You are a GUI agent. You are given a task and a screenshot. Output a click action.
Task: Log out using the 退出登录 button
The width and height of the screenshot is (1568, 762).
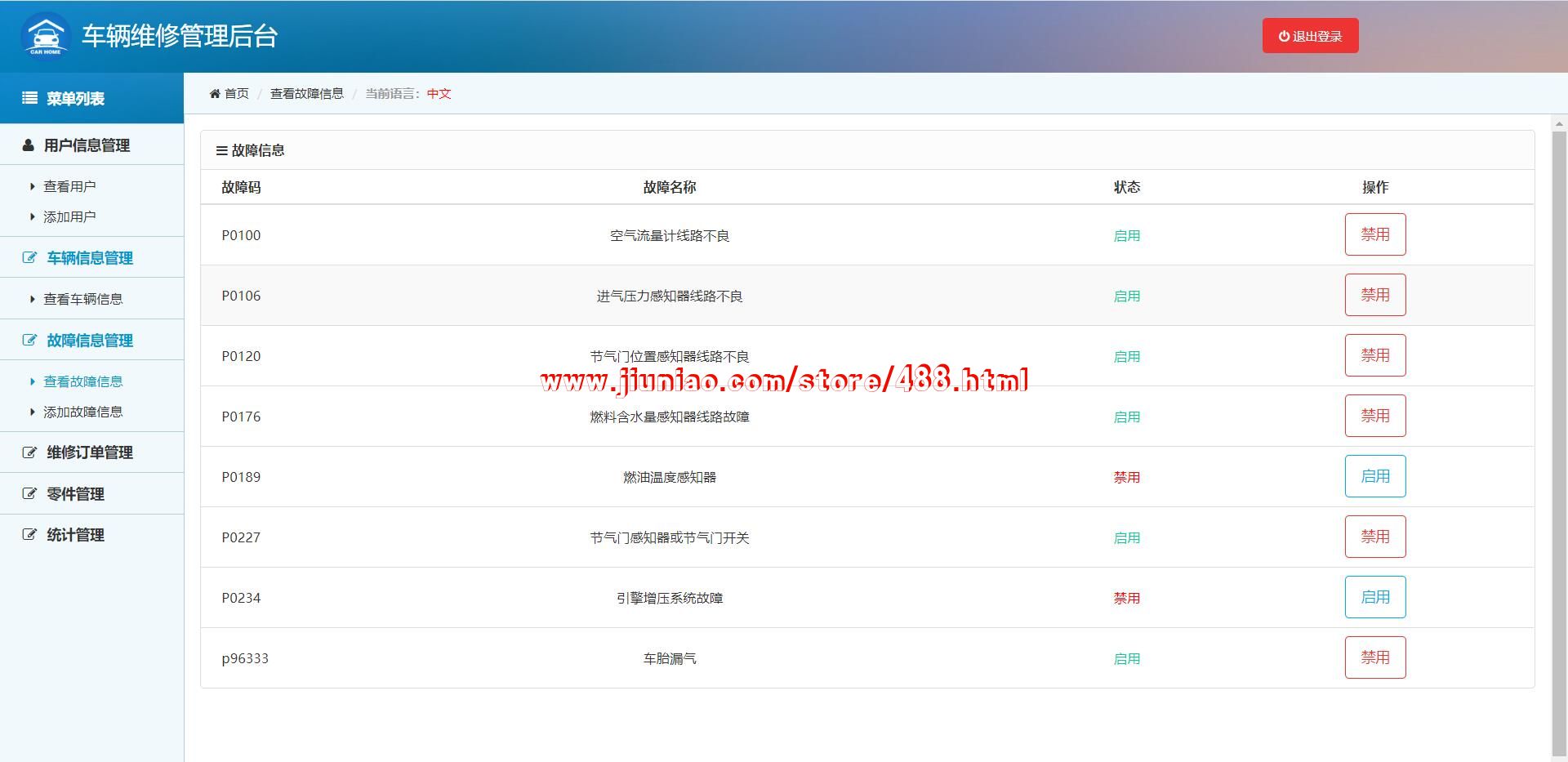[1310, 36]
